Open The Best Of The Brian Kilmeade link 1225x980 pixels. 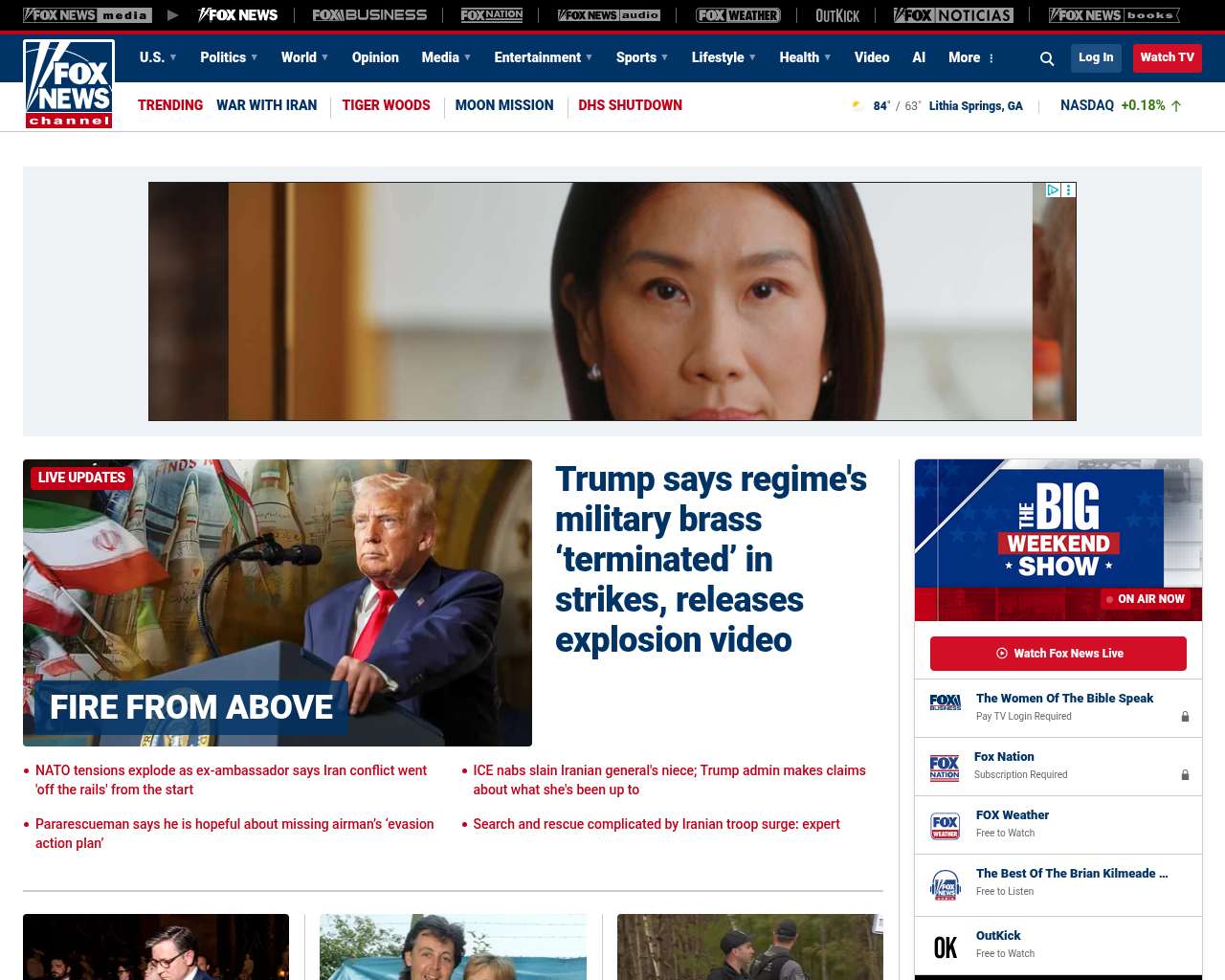click(x=1072, y=874)
